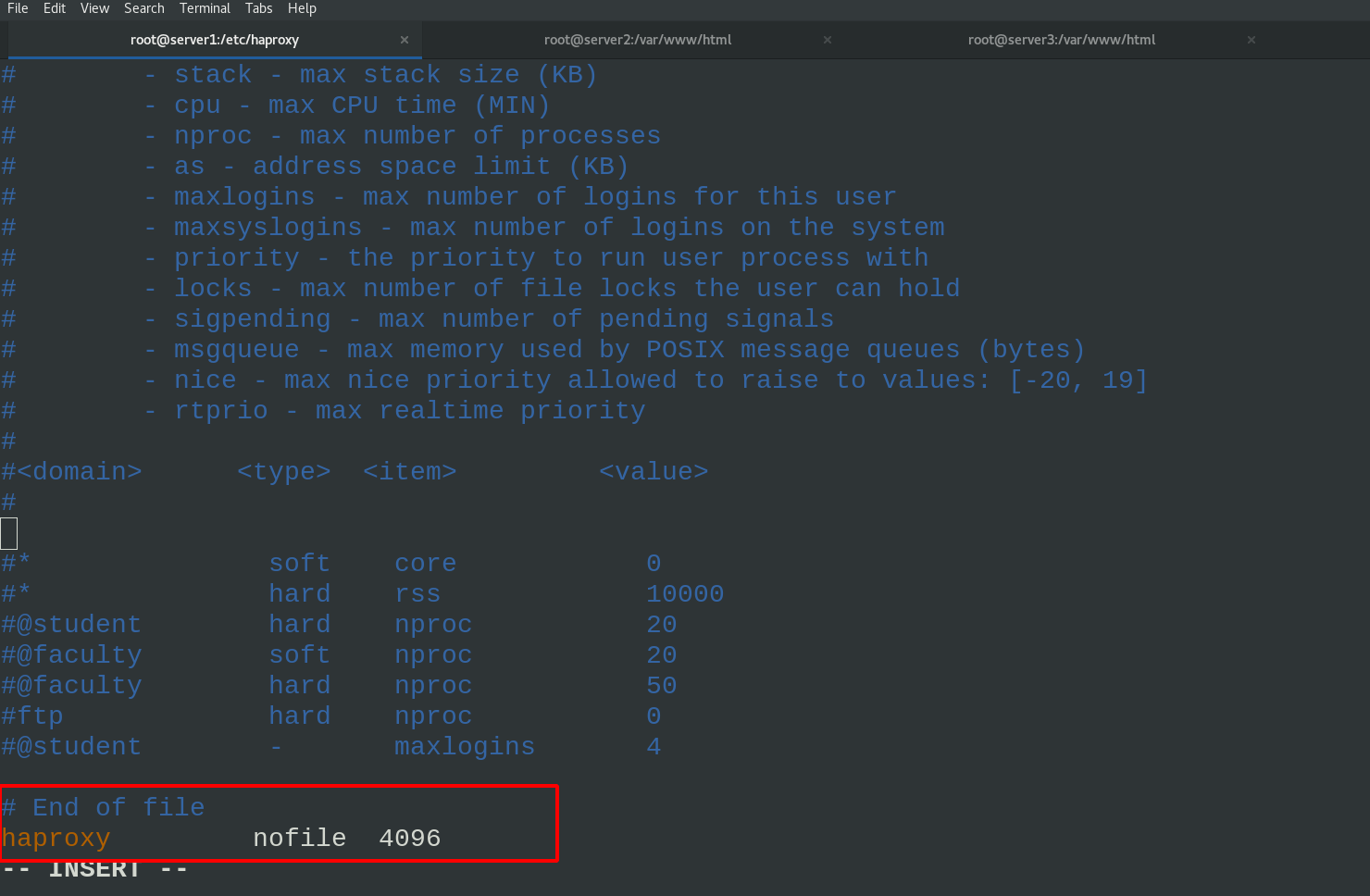Click the 'maxsyslogins' description line
1370x896 pixels.
tap(544, 227)
